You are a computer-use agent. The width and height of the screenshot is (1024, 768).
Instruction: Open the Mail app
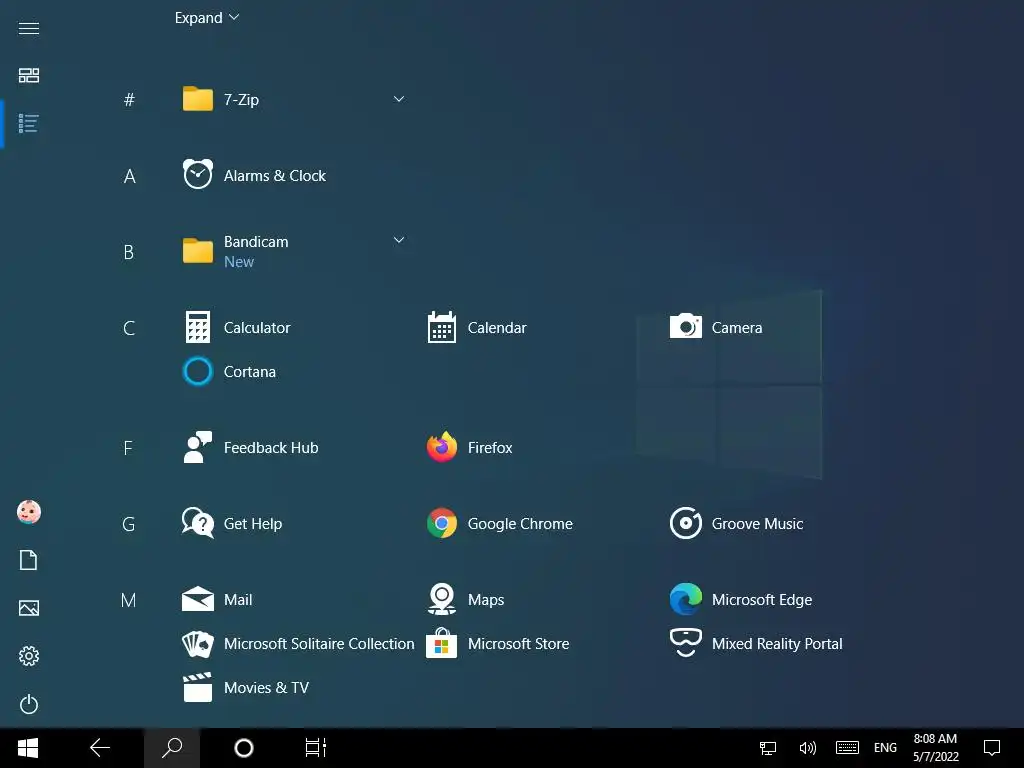click(x=217, y=599)
